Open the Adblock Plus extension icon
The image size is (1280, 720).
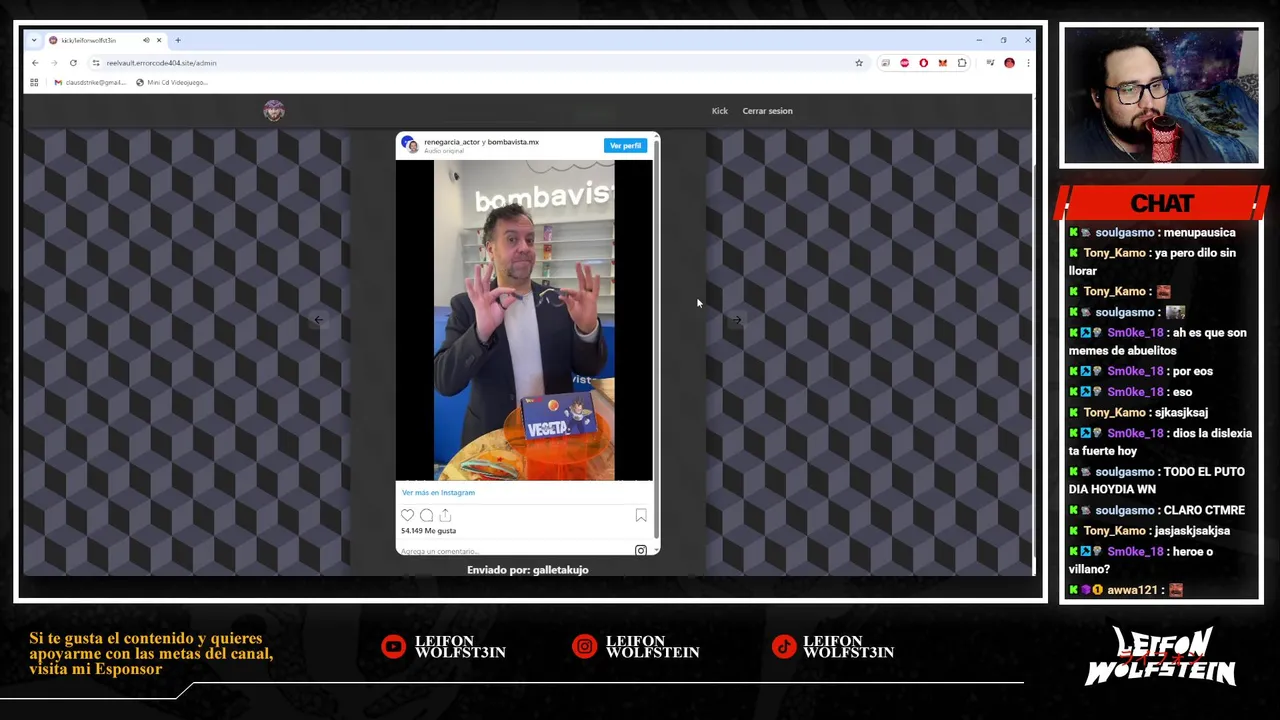tap(904, 63)
